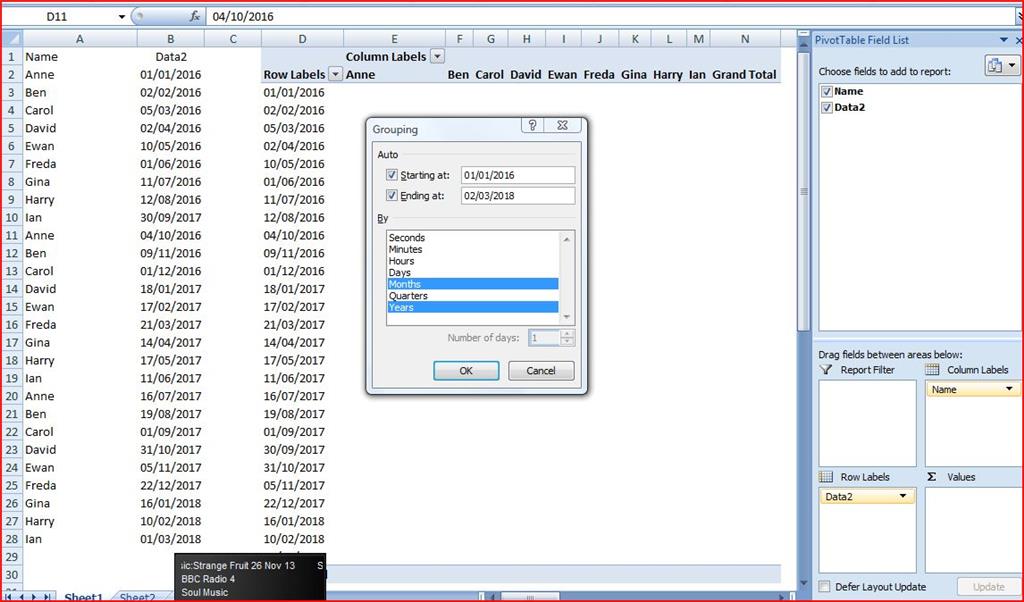Enable Defer Layout Update checkbox
The height and width of the screenshot is (602, 1024).
click(825, 586)
